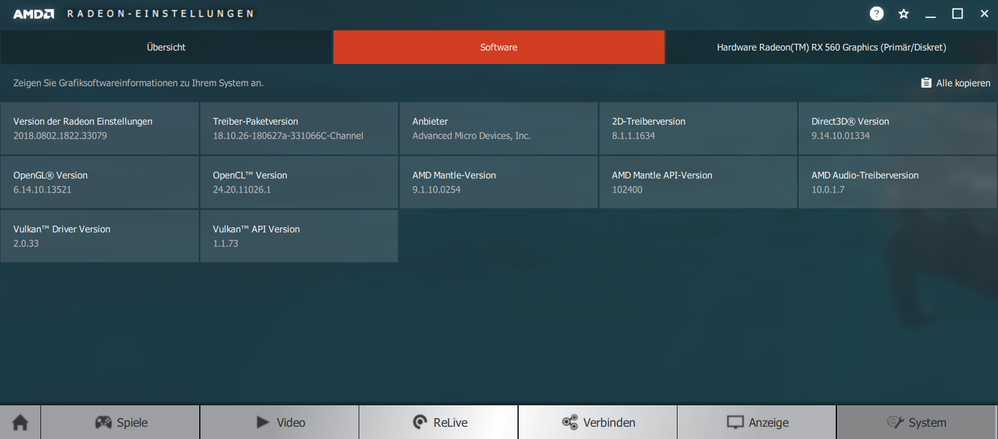
Task: Select the Software tab
Action: point(499,47)
